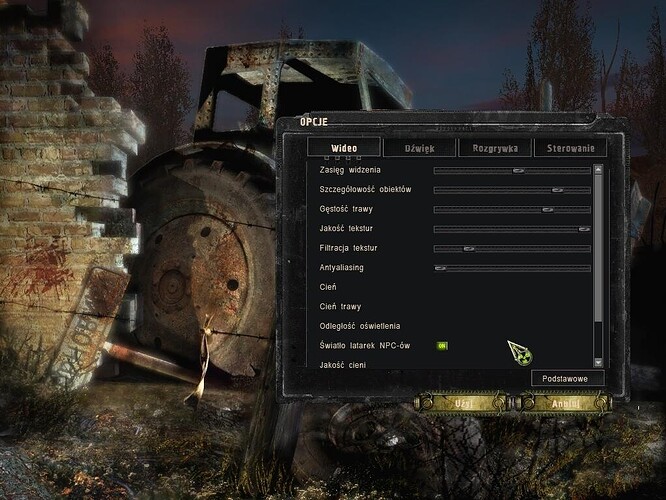666x500 pixels.
Task: Click the Cień trawy label
Action: [340, 307]
